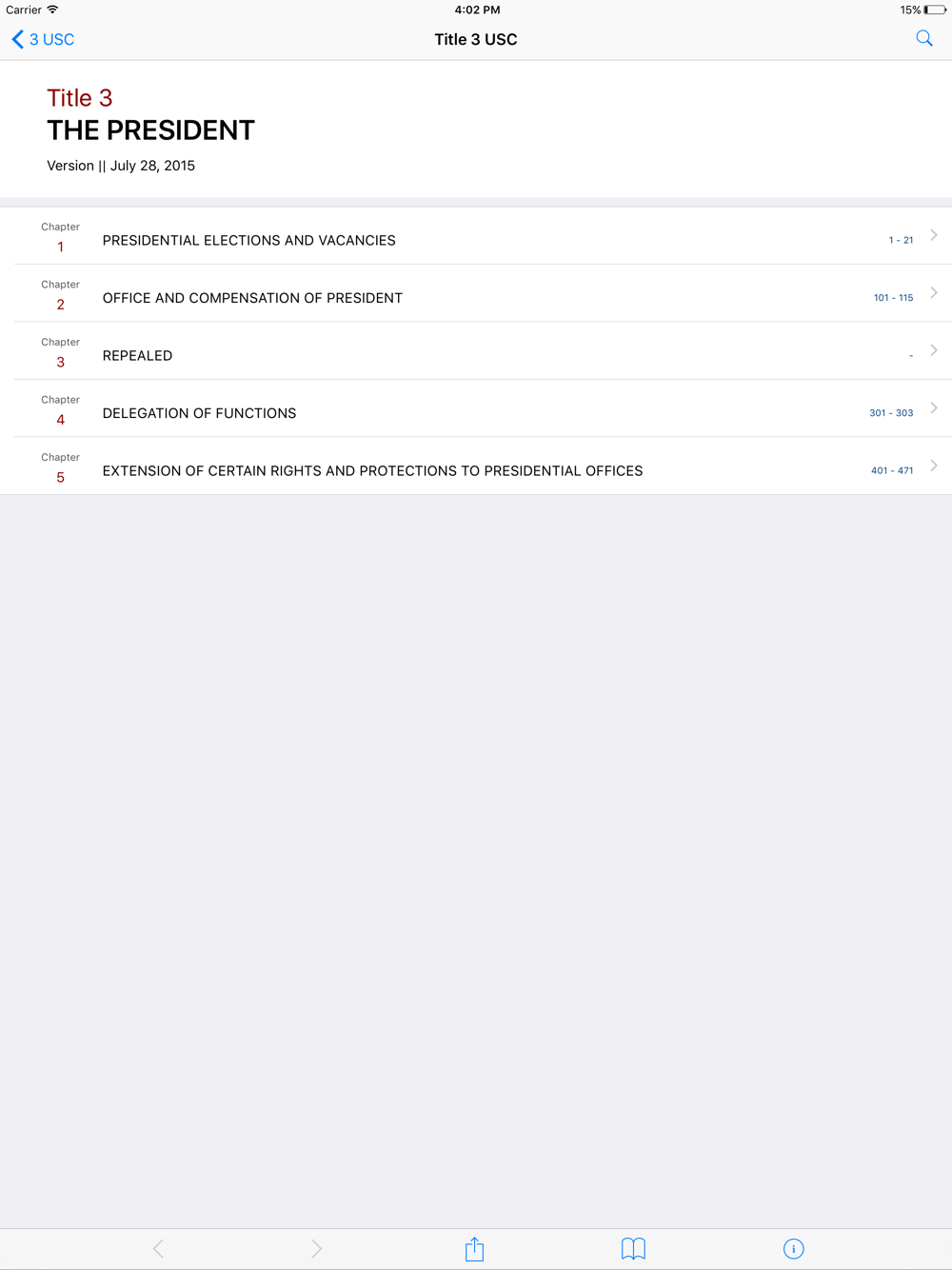The width and height of the screenshot is (952, 1270).
Task: Select the Repealed chapter 3 entry
Action: pyautogui.click(x=476, y=351)
